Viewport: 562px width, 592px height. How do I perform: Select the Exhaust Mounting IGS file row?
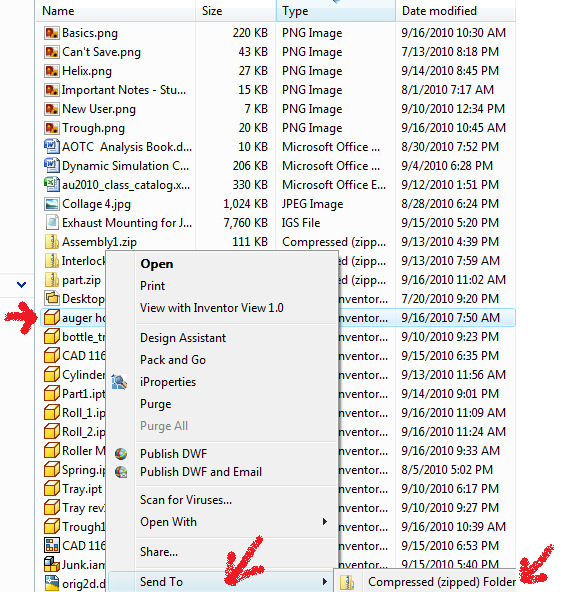click(275, 223)
